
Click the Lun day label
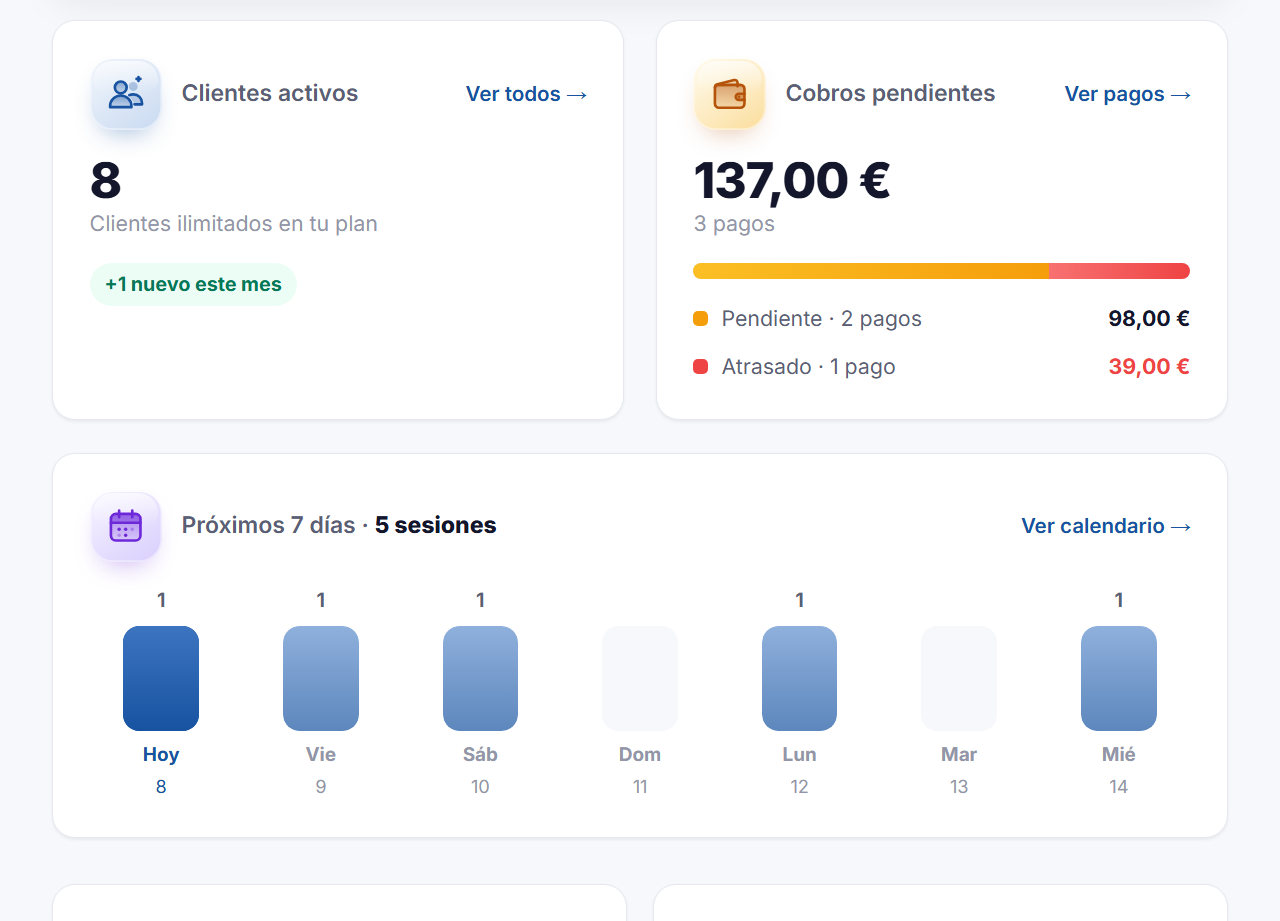[x=799, y=755]
